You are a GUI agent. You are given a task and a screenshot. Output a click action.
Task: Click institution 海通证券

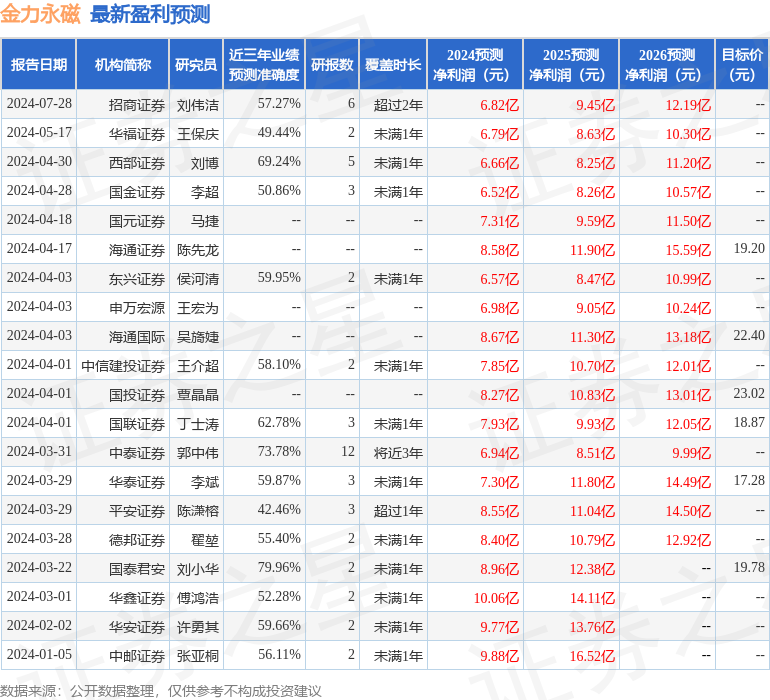[137, 250]
